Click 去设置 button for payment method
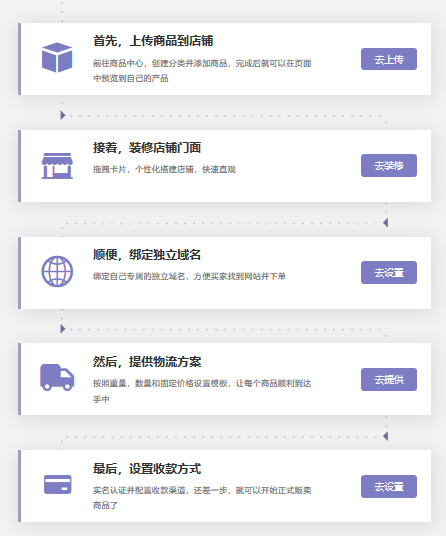This screenshot has height=536, width=446. point(389,486)
